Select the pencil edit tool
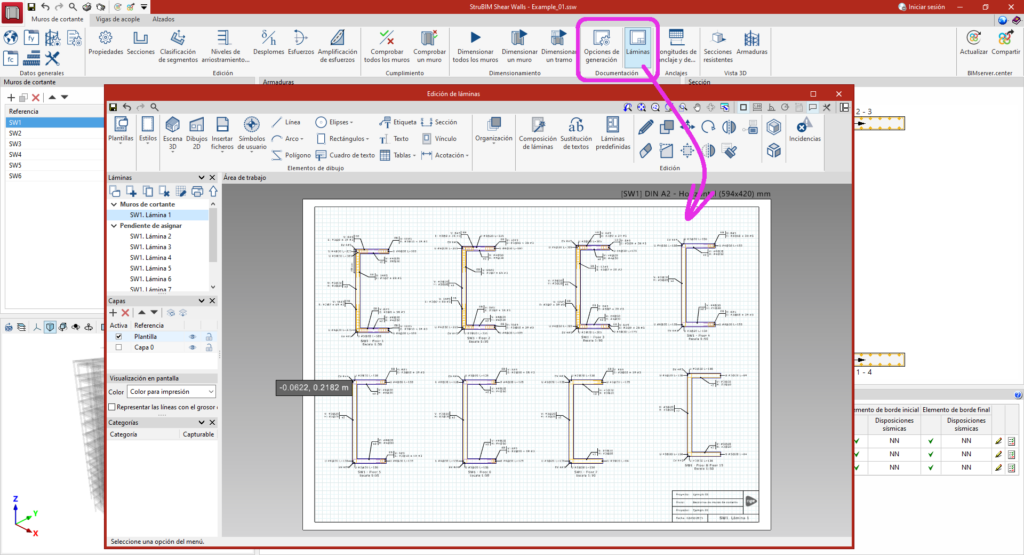 pyautogui.click(x=645, y=127)
